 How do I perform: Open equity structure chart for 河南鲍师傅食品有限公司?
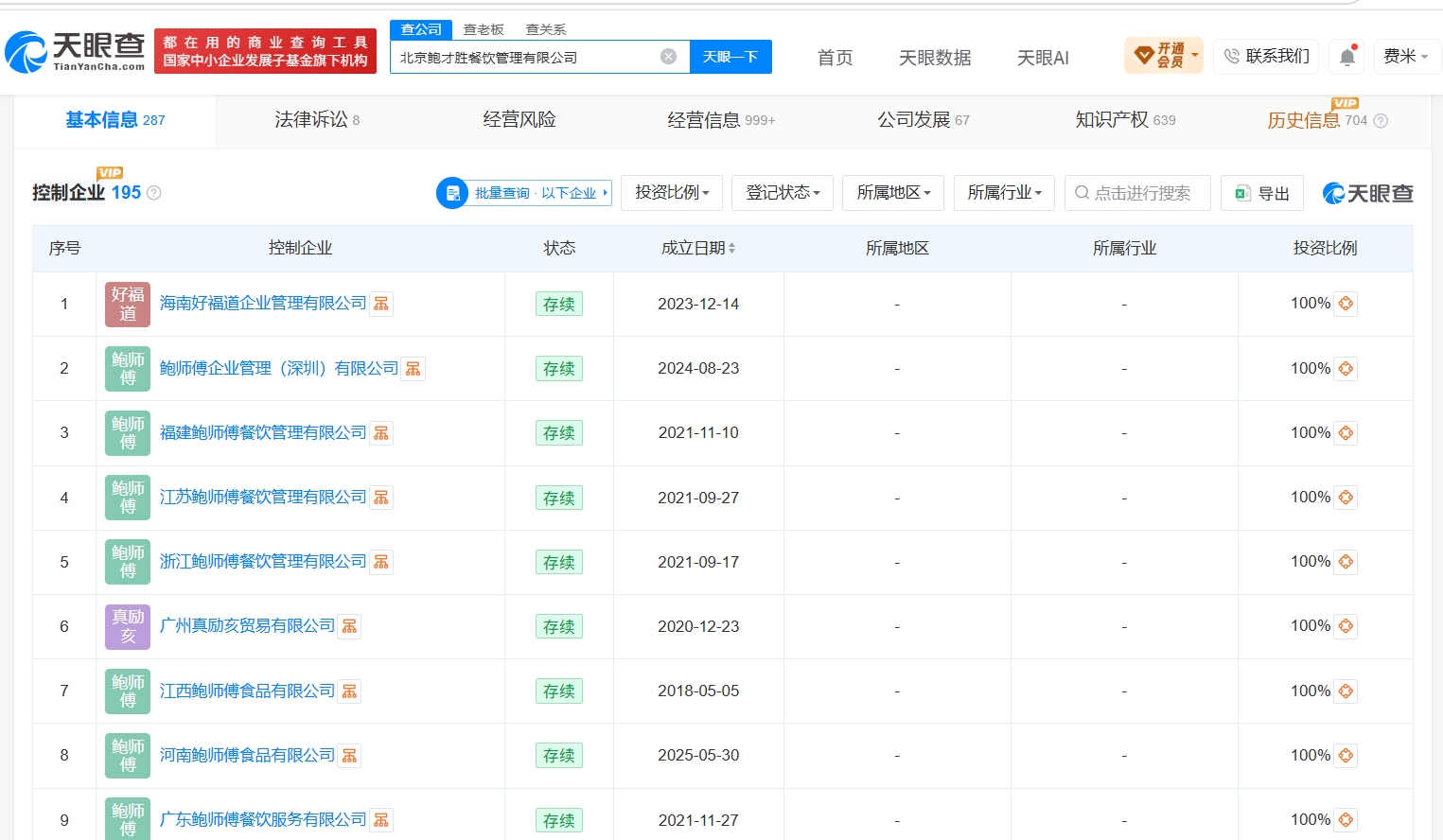349,756
